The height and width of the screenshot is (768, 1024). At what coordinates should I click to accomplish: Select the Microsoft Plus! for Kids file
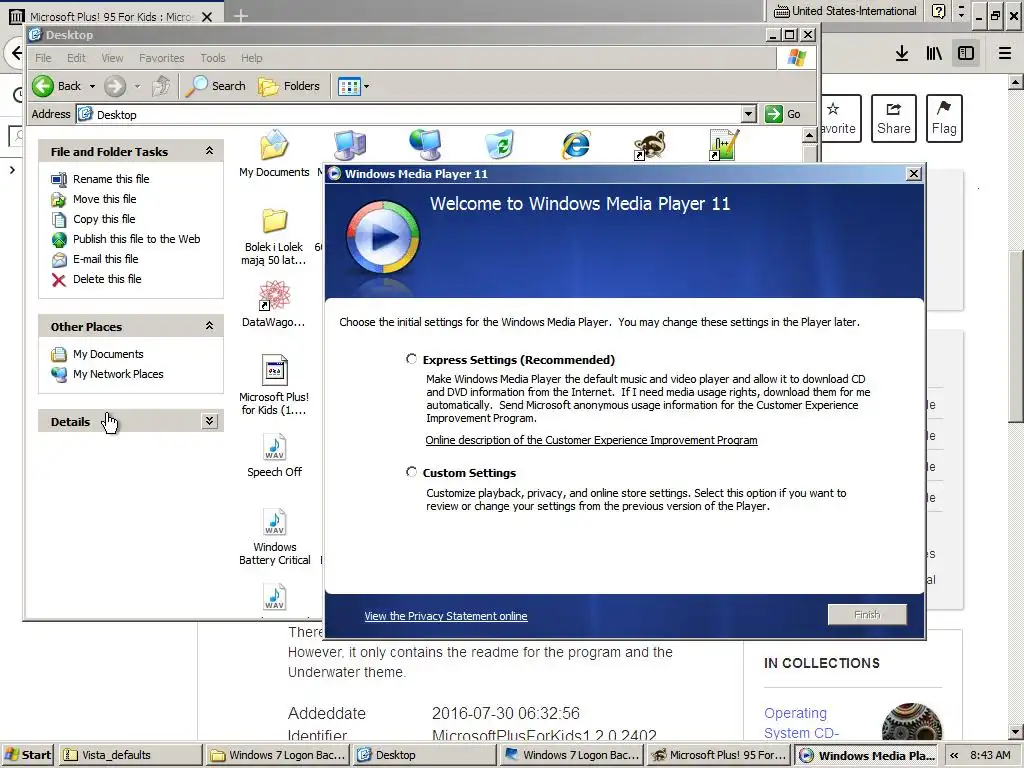274,385
